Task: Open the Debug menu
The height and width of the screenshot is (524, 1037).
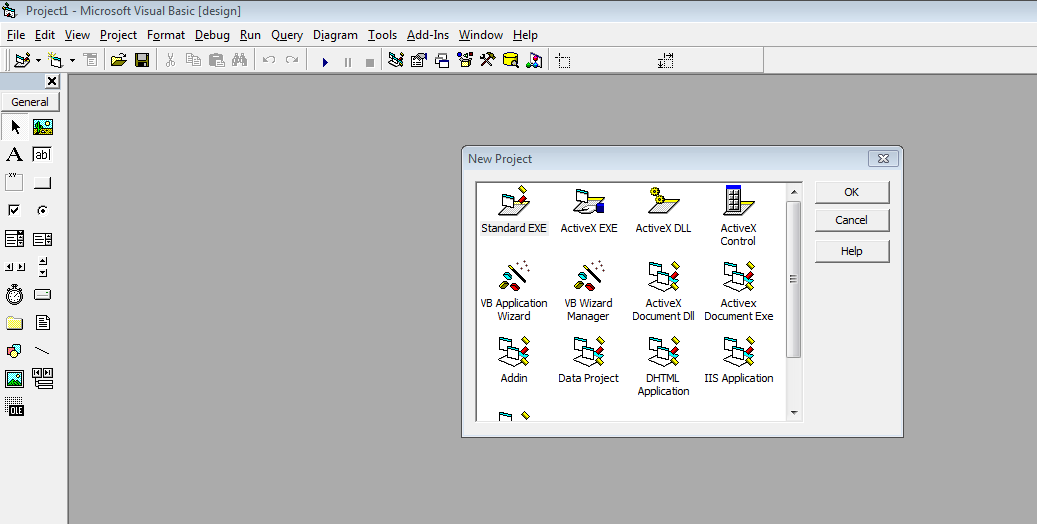Action: point(212,35)
